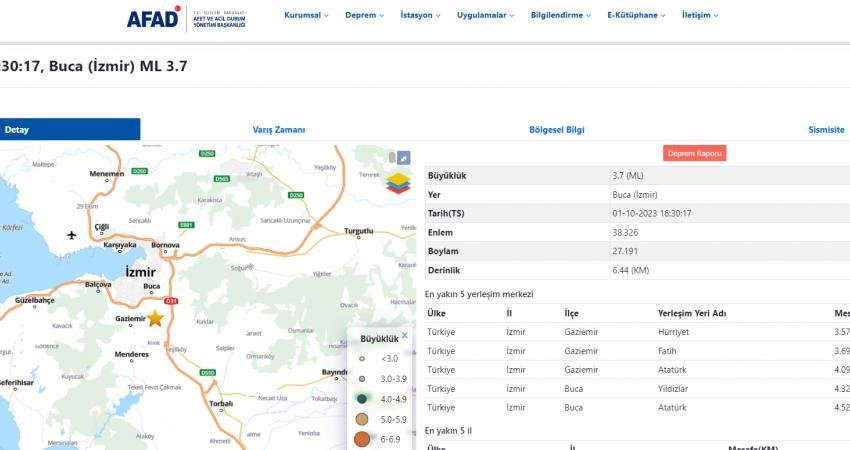Open the İletişim dropdown menu
Image resolution: width=850 pixels, height=450 pixels.
pos(700,15)
